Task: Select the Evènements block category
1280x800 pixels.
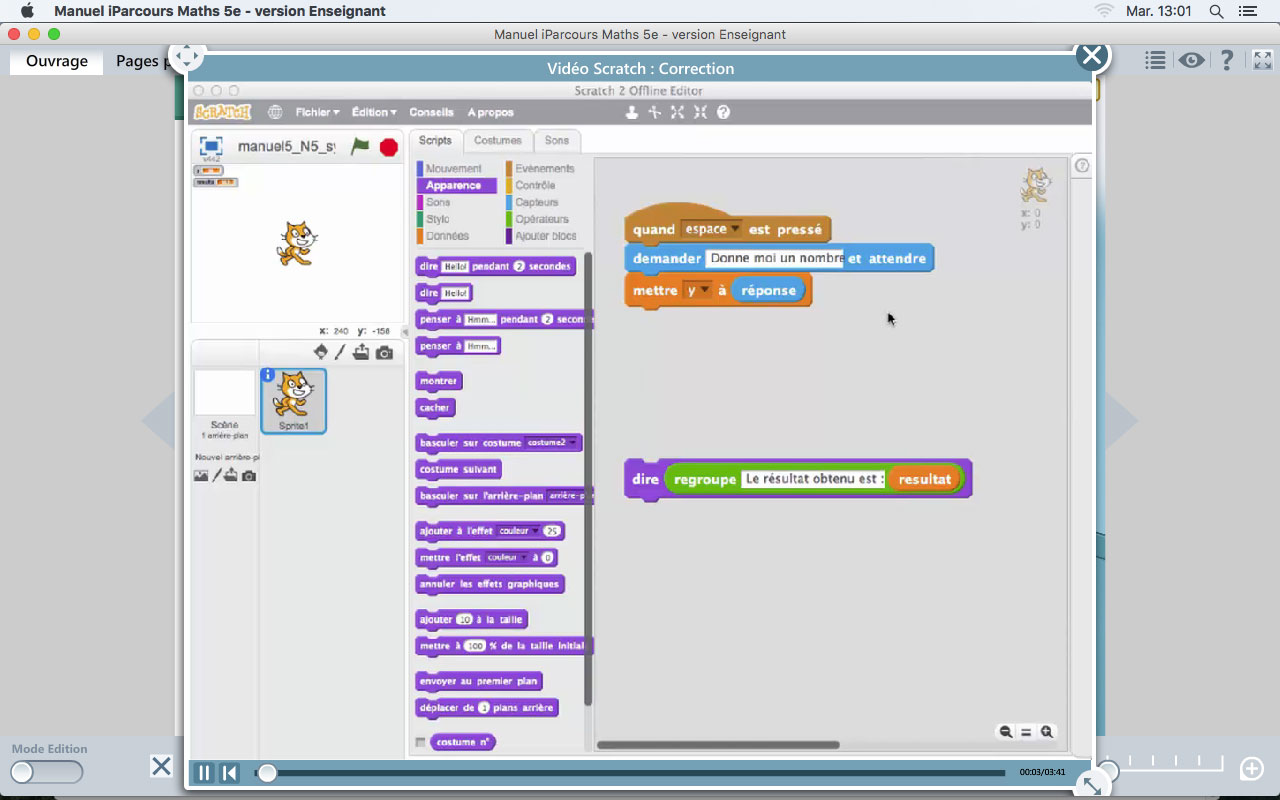Action: coord(543,168)
